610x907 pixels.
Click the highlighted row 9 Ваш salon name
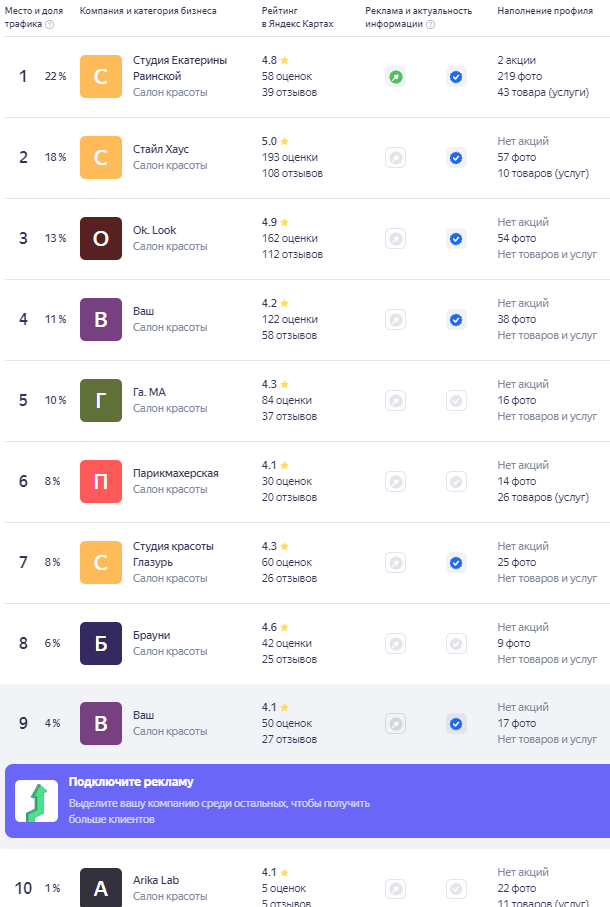click(x=143, y=716)
